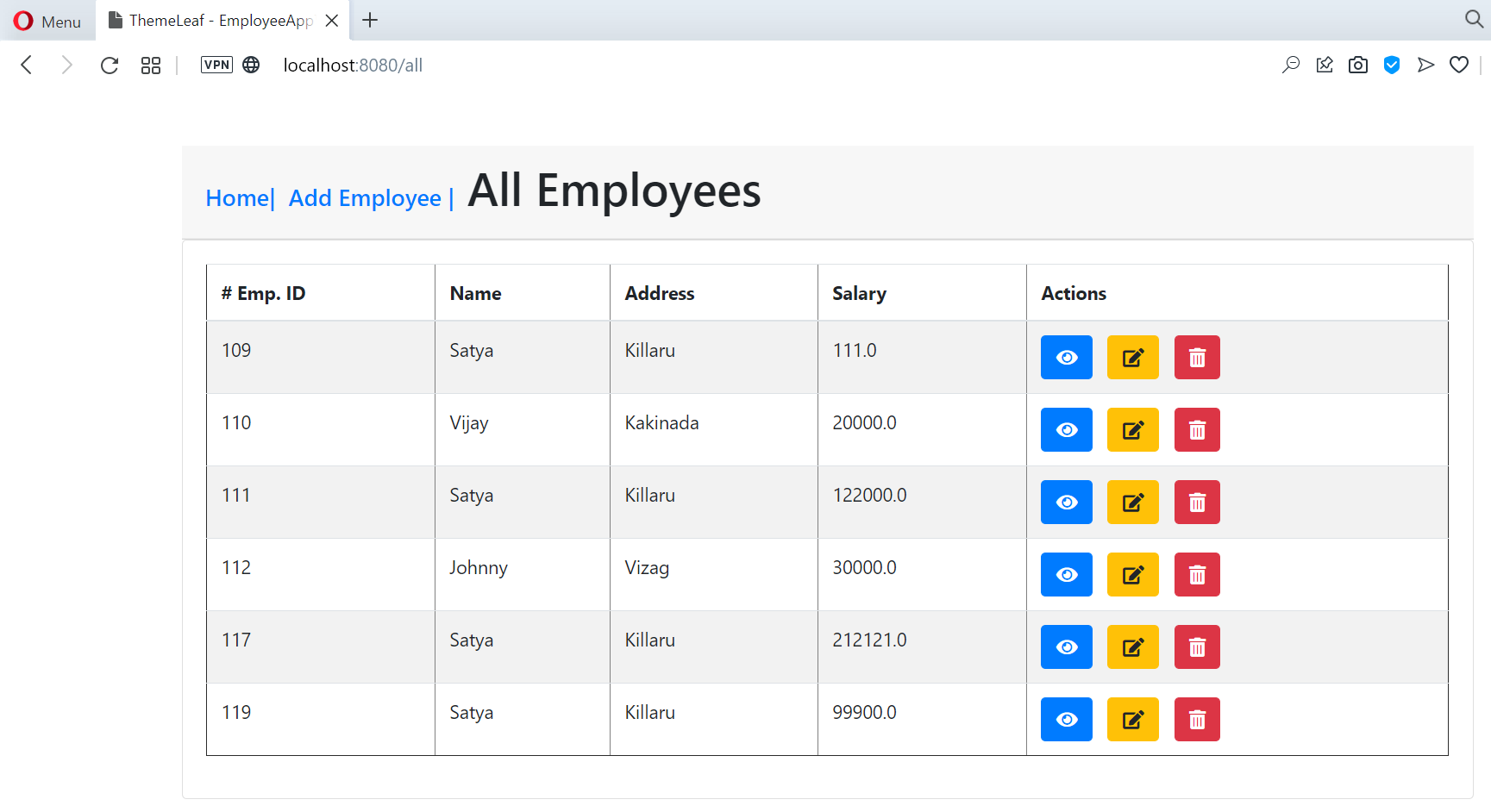The width and height of the screenshot is (1491, 812).
Task: Open the Opera Menu
Action: tap(47, 21)
